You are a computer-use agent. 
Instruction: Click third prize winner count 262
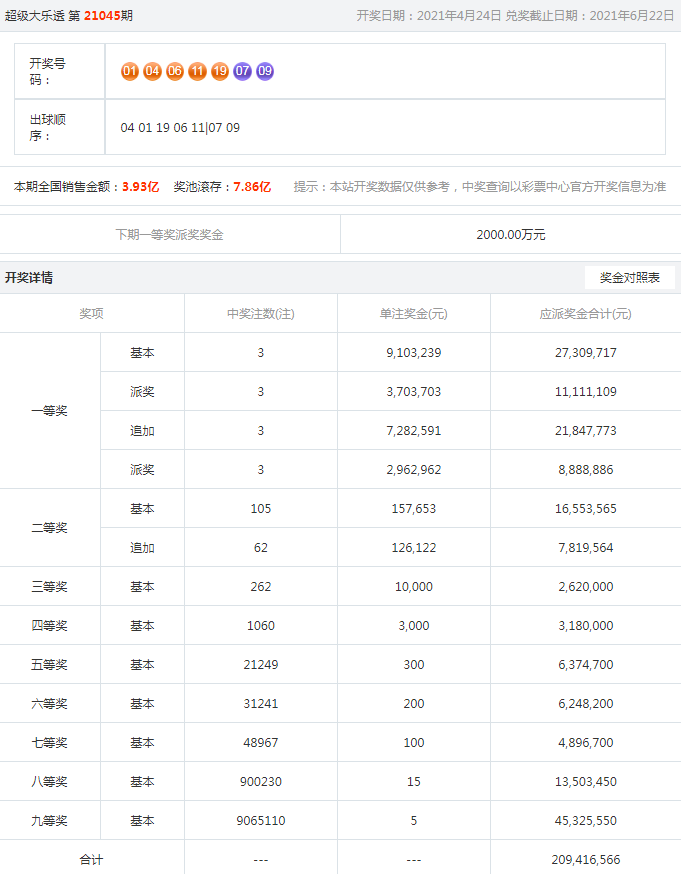[x=261, y=587]
